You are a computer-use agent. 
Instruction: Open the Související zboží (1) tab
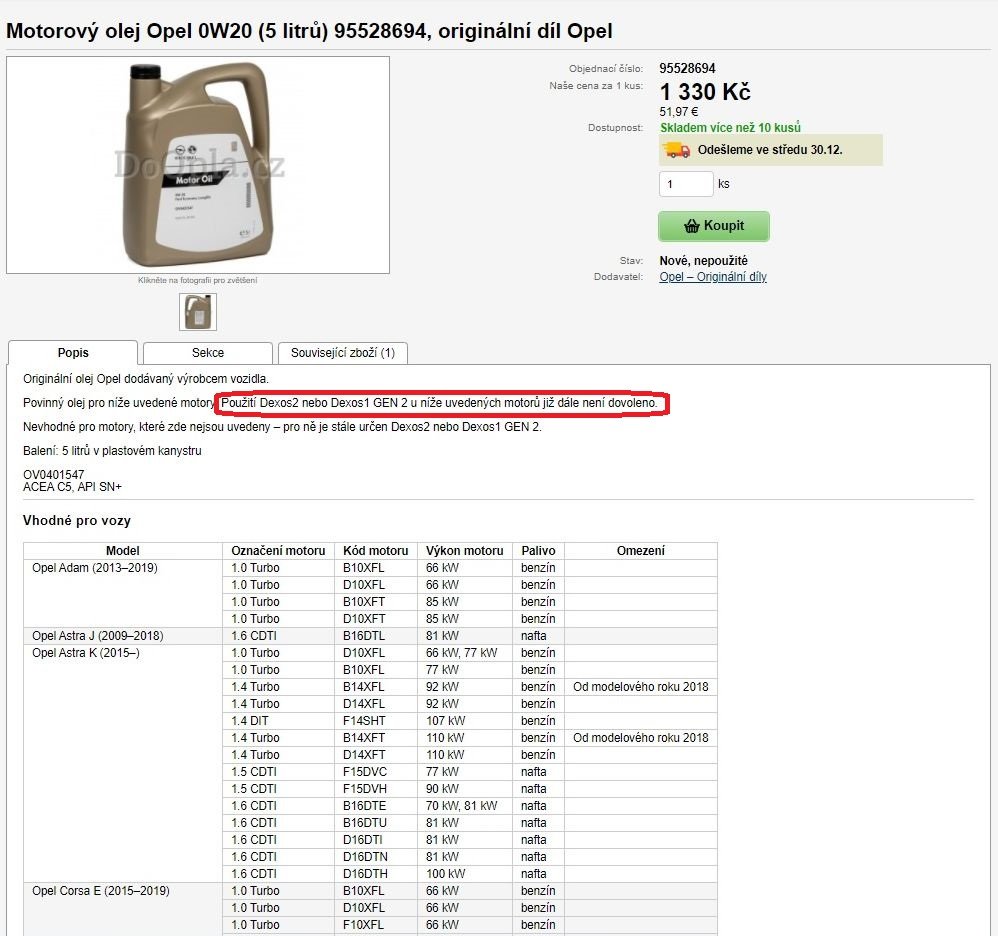(x=342, y=353)
